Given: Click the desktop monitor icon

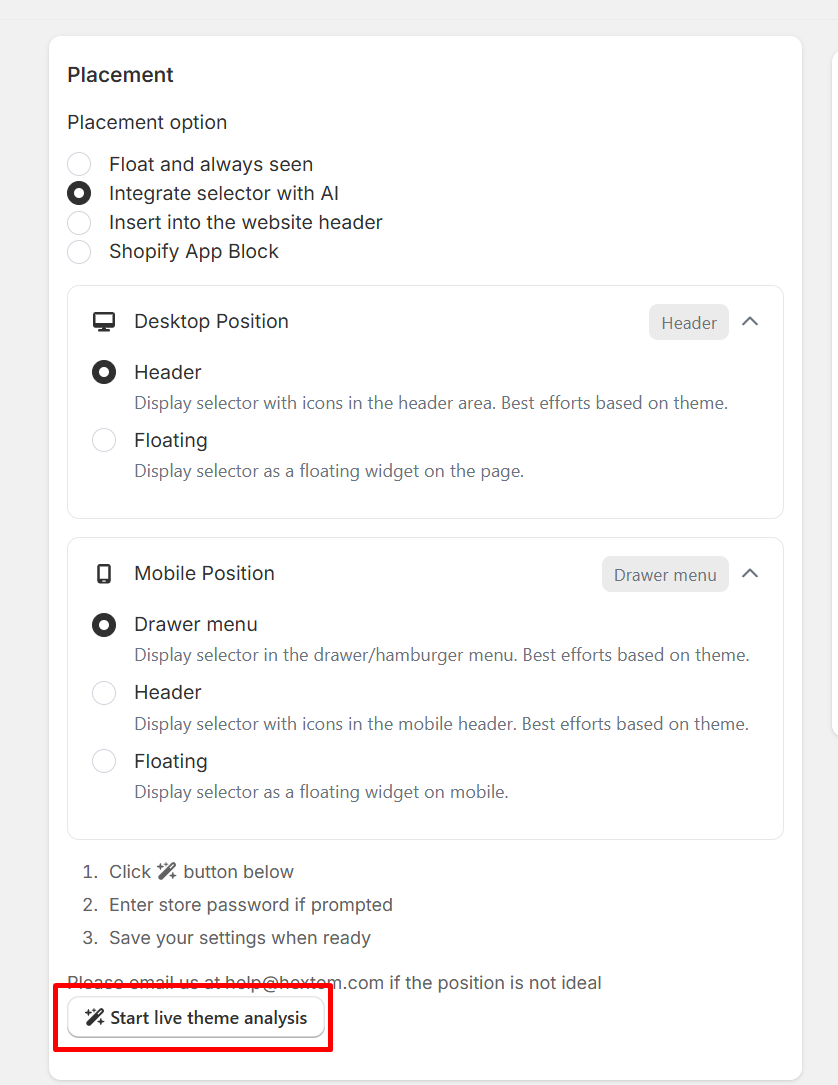Looking at the screenshot, I should click(104, 322).
